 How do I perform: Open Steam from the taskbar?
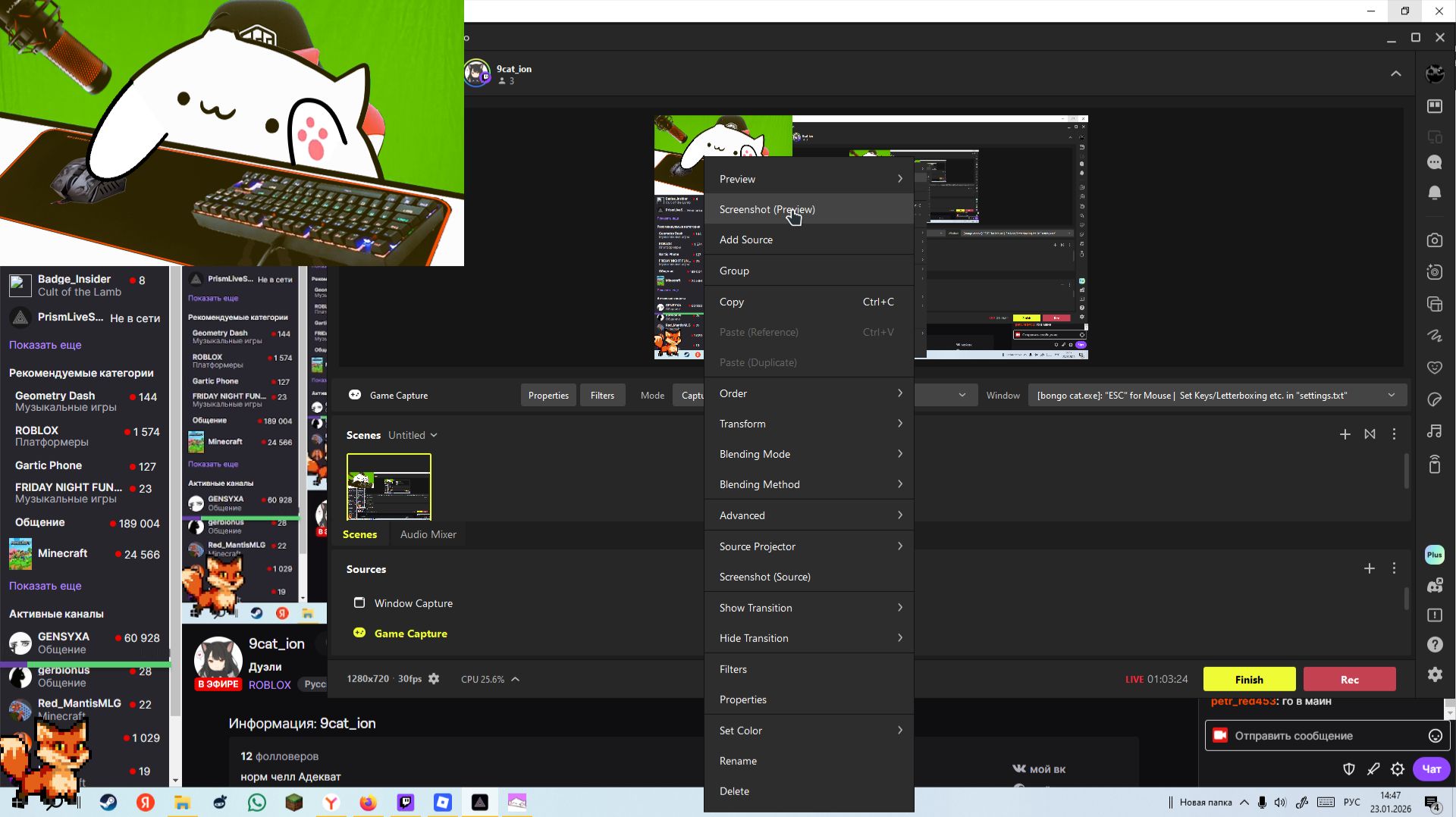pos(108,802)
